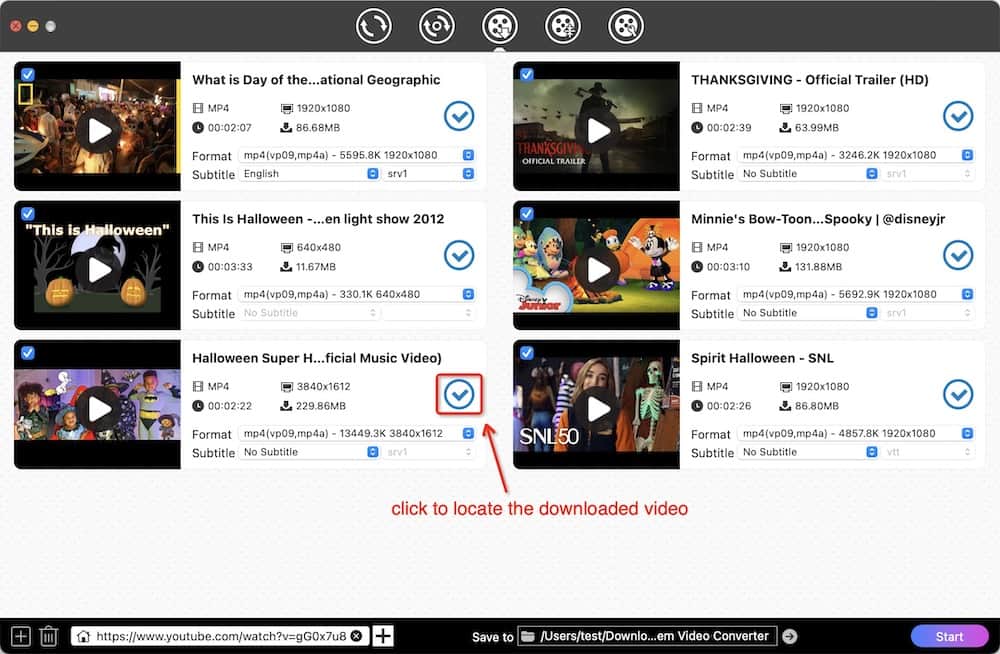
Task: Open the Save to folder arrow icon
Action: [790, 636]
